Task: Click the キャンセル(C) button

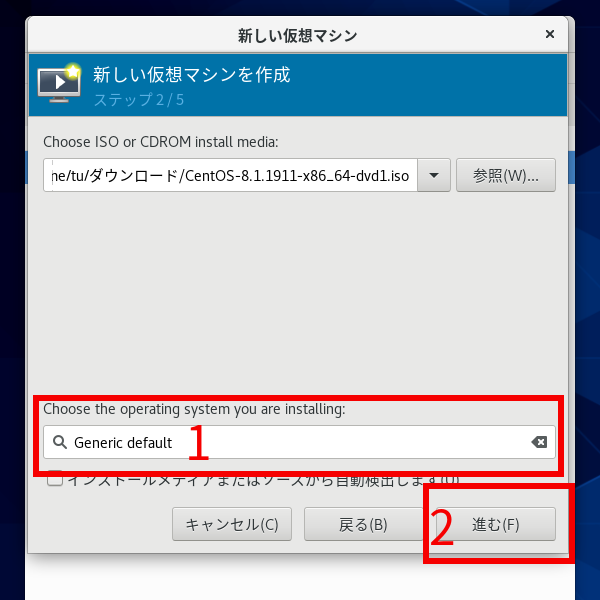Action: point(232,524)
